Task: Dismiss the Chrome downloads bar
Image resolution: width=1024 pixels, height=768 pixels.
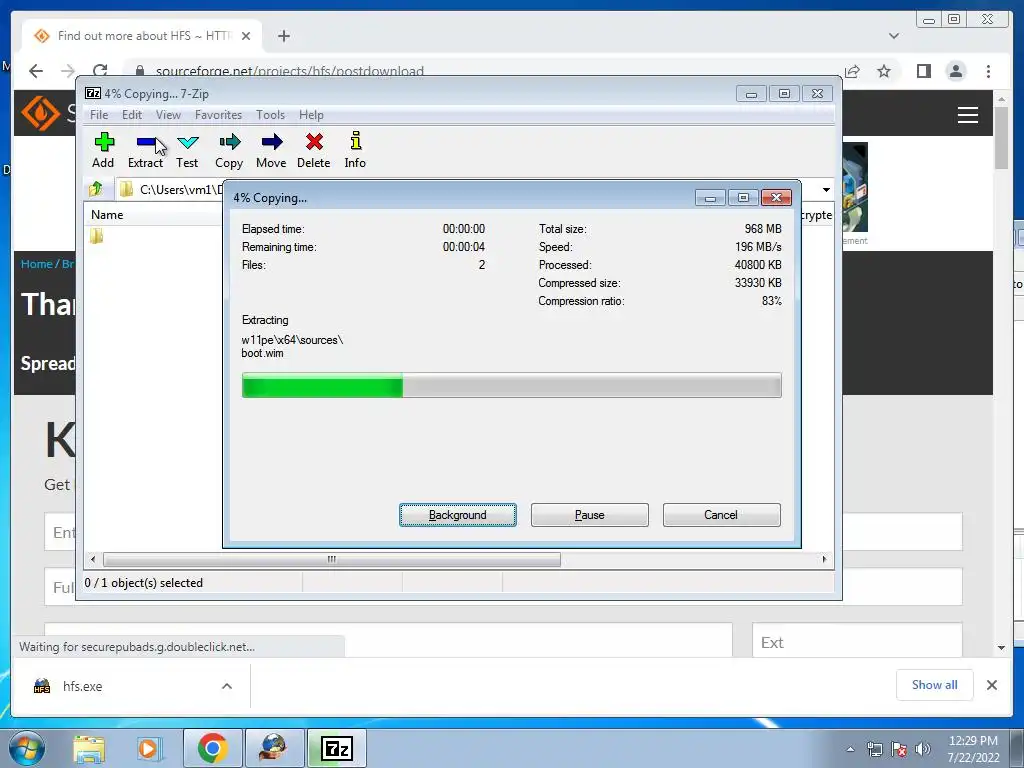Action: click(x=991, y=685)
